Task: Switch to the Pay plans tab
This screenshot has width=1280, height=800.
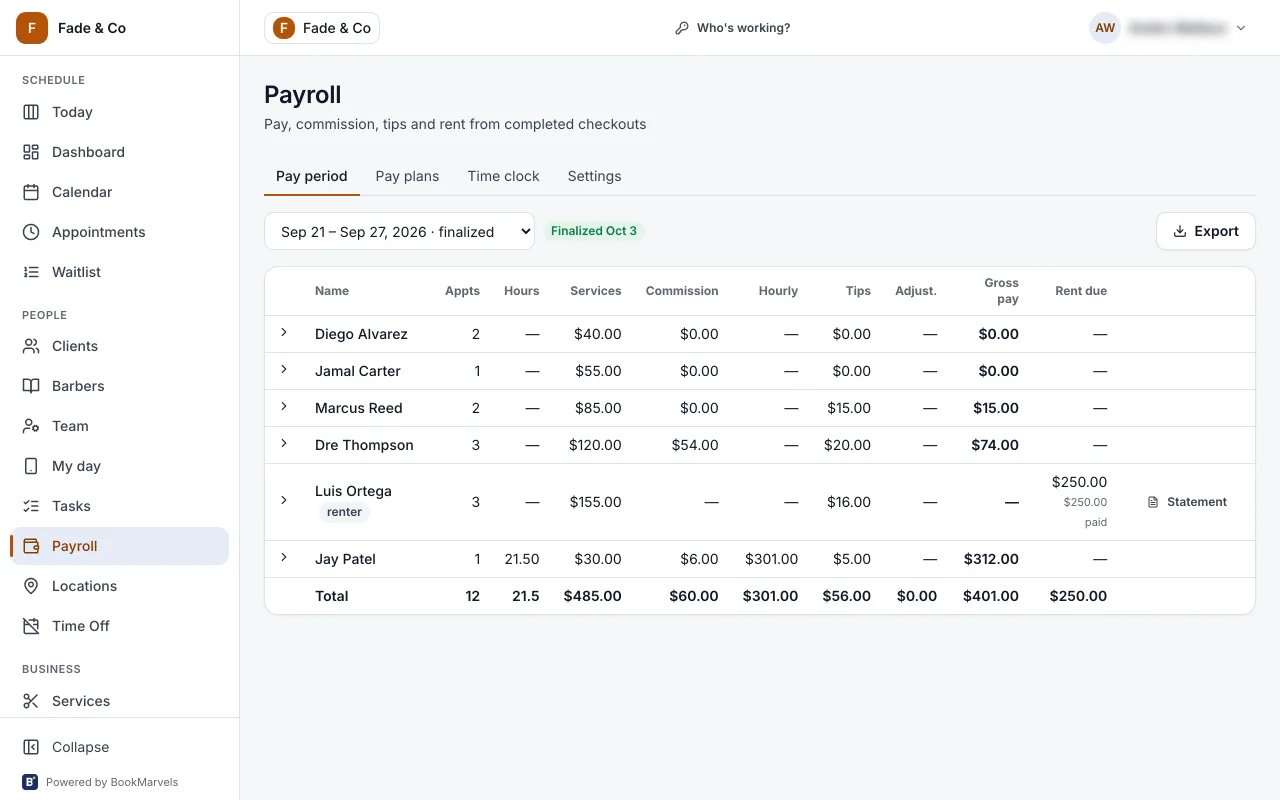Action: [x=407, y=176]
